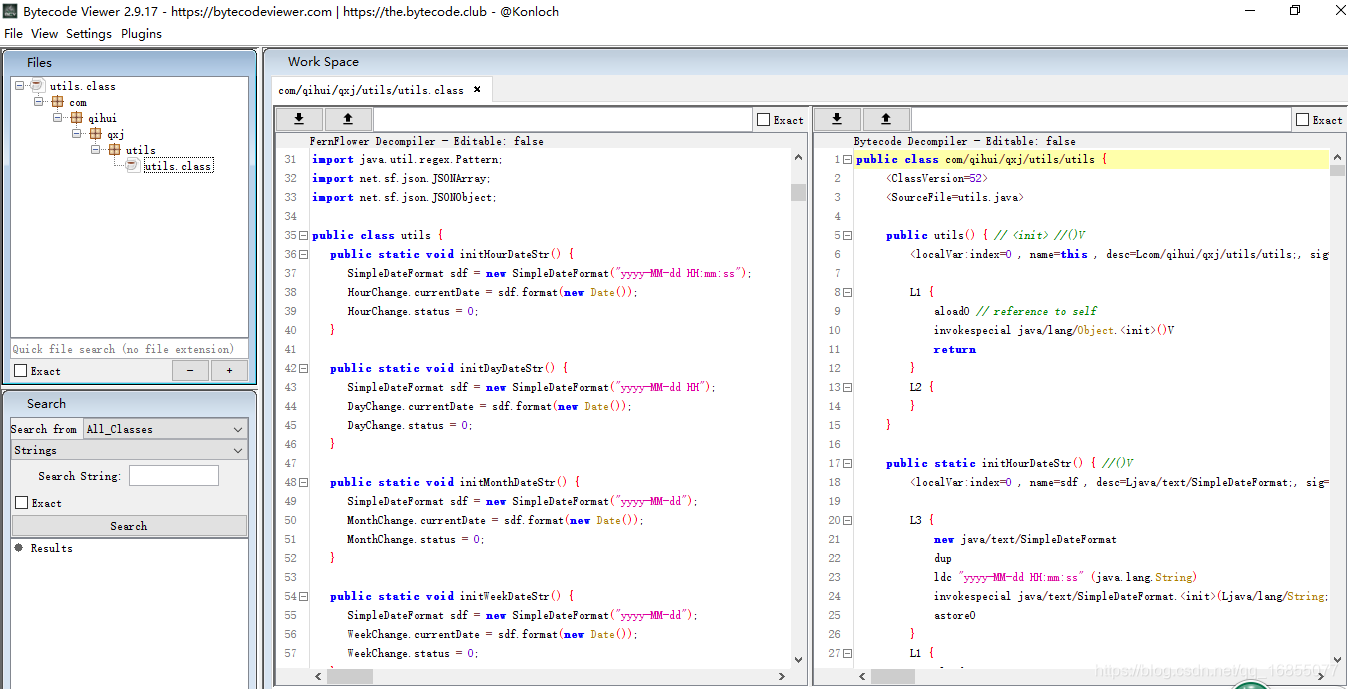
Task: Click the Bytecode Viewer app icon in title bar
Action: [x=10, y=11]
